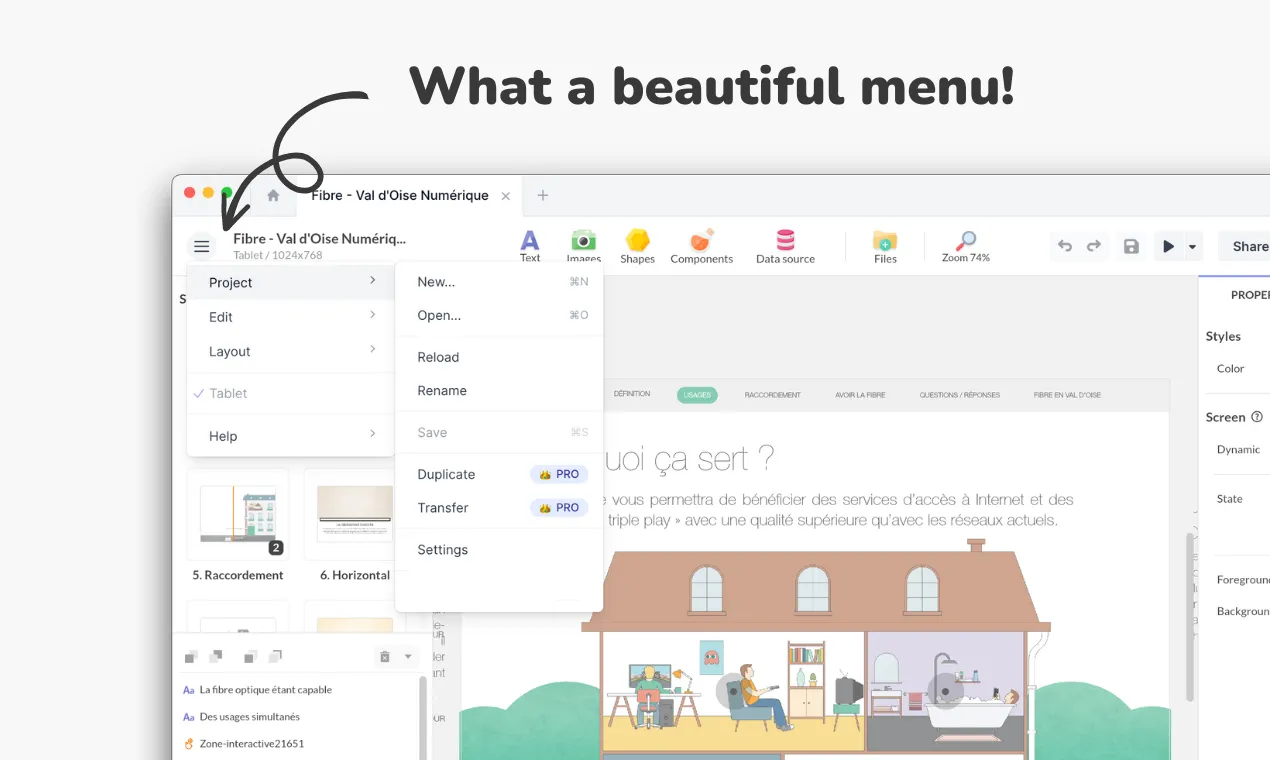This screenshot has height=760, width=1270.
Task: Choose Duplicate from Project submenu
Action: pyautogui.click(x=446, y=474)
